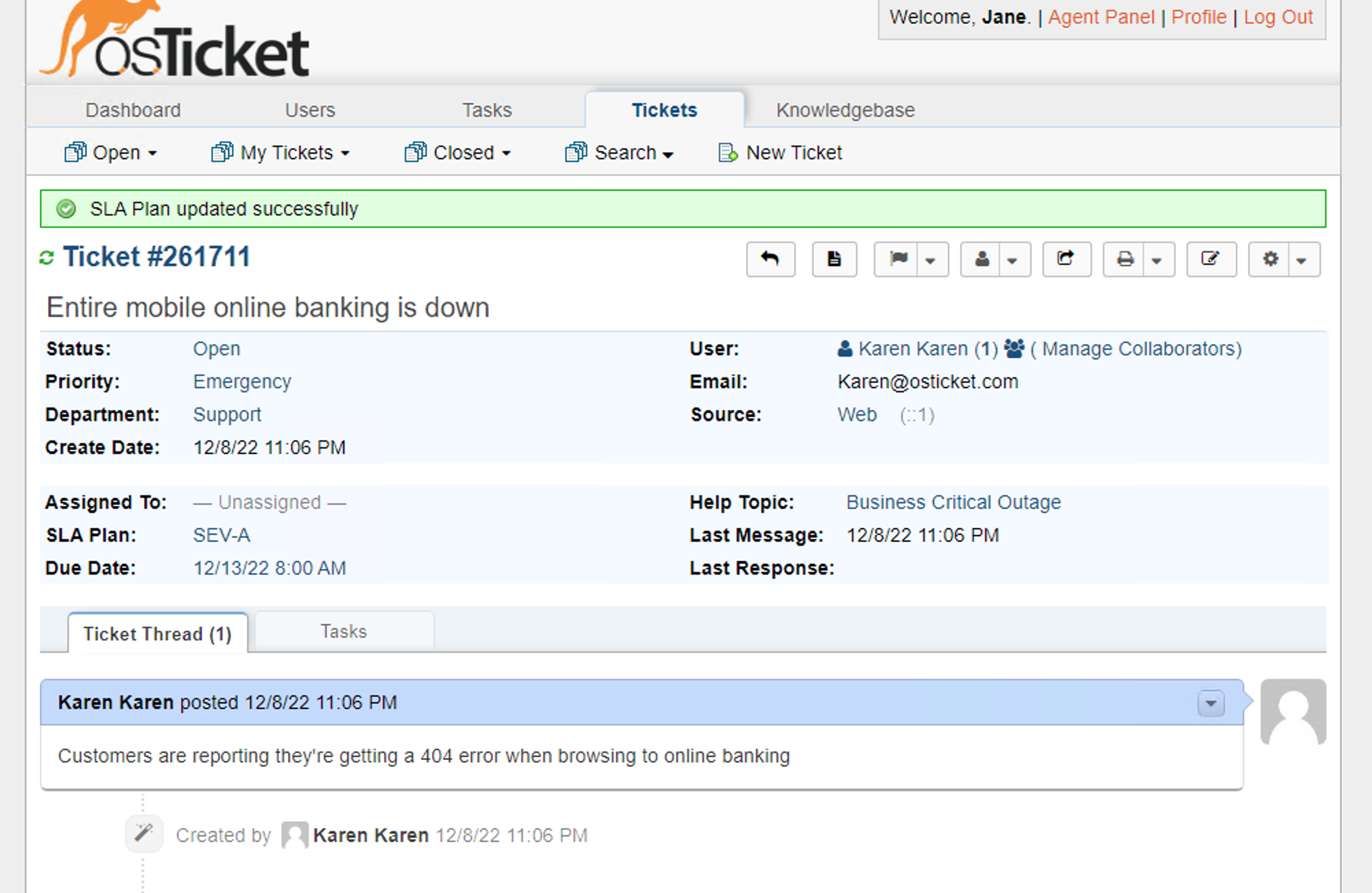The height and width of the screenshot is (893, 1372).
Task: Transfer the ticket with the share icon
Action: pos(1065,259)
